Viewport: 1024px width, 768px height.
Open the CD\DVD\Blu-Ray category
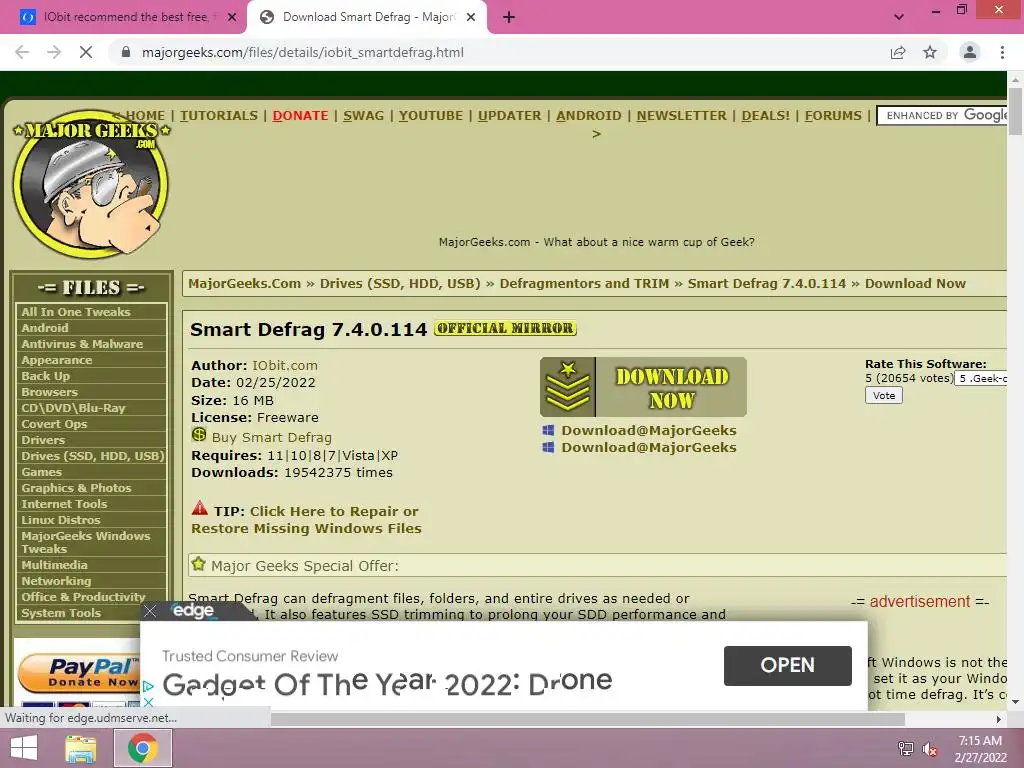pos(91,408)
